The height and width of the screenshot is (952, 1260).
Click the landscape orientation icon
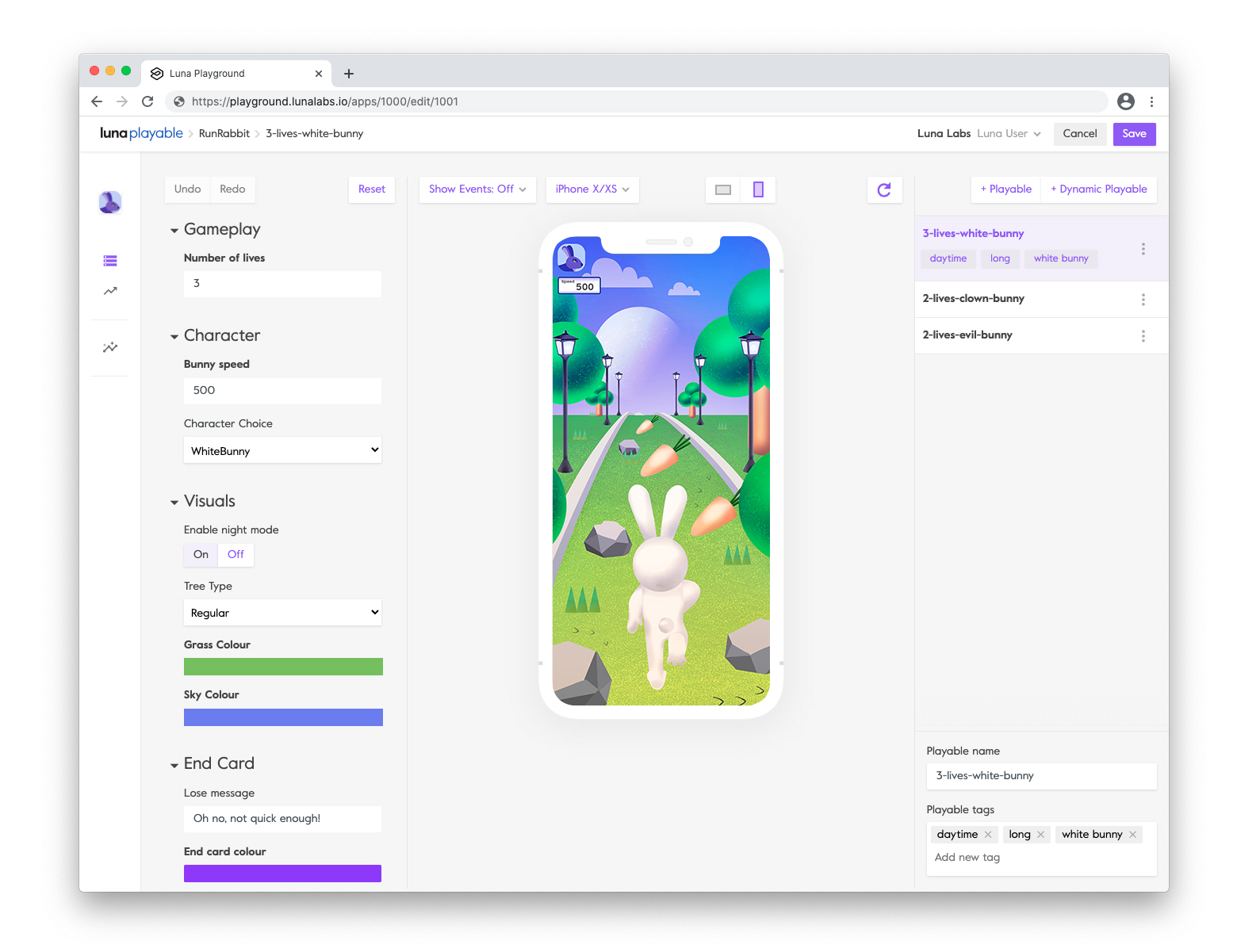[x=722, y=189]
